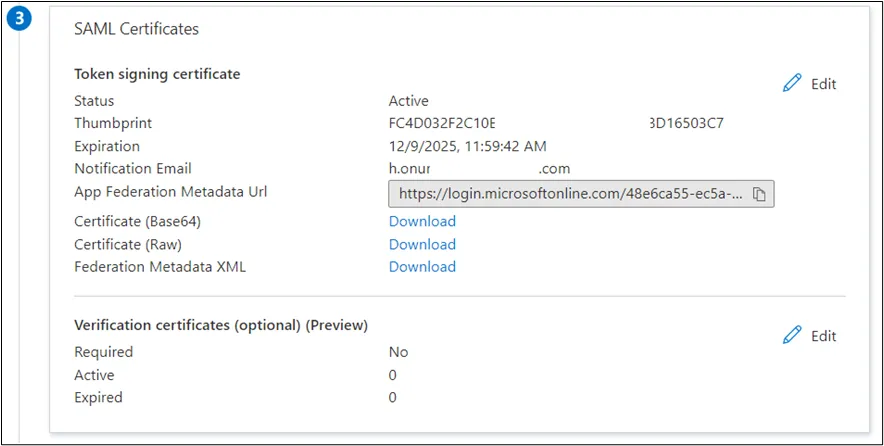
Task: Click the Federation Metadata XML label
Action: click(160, 266)
